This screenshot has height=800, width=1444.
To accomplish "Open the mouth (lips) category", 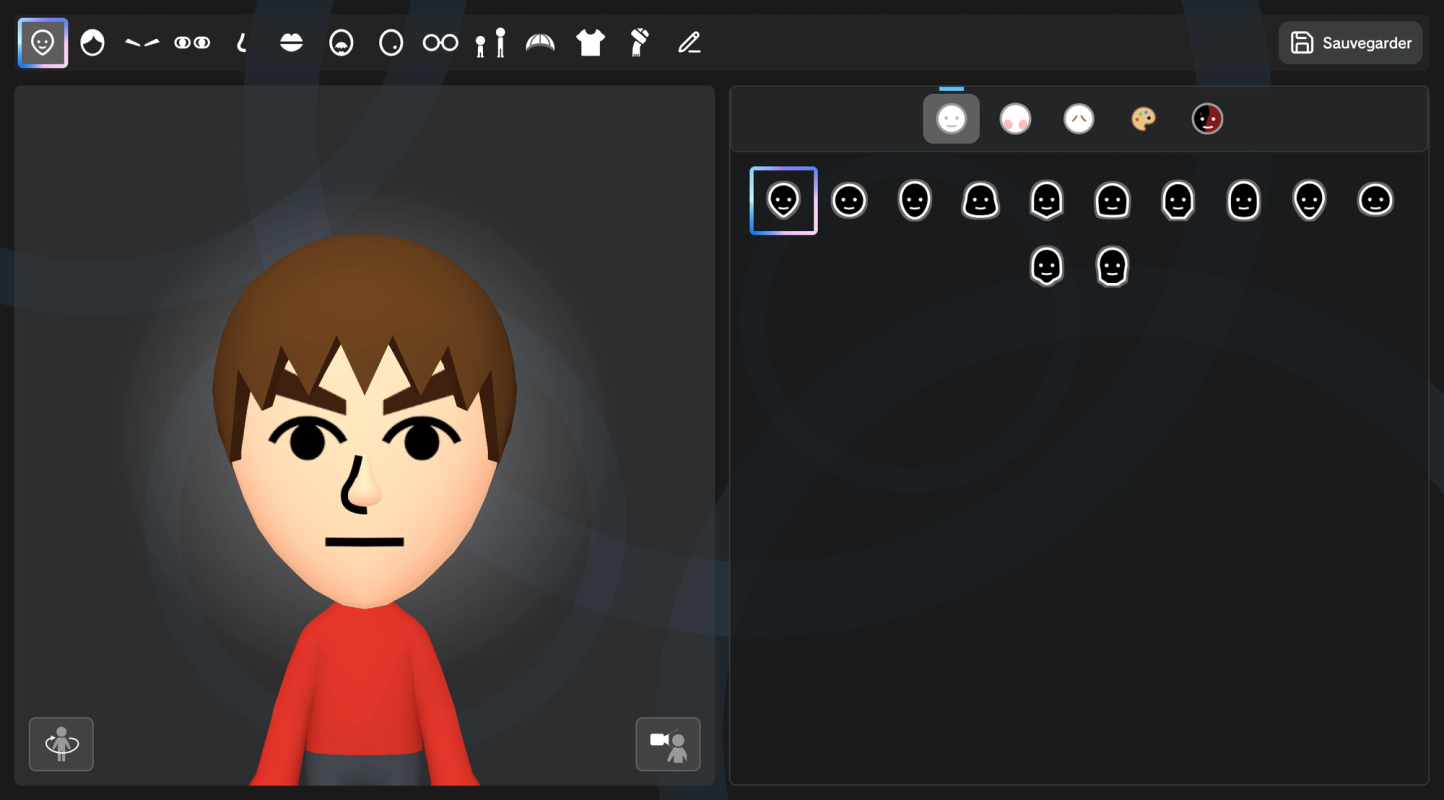I will pyautogui.click(x=291, y=43).
